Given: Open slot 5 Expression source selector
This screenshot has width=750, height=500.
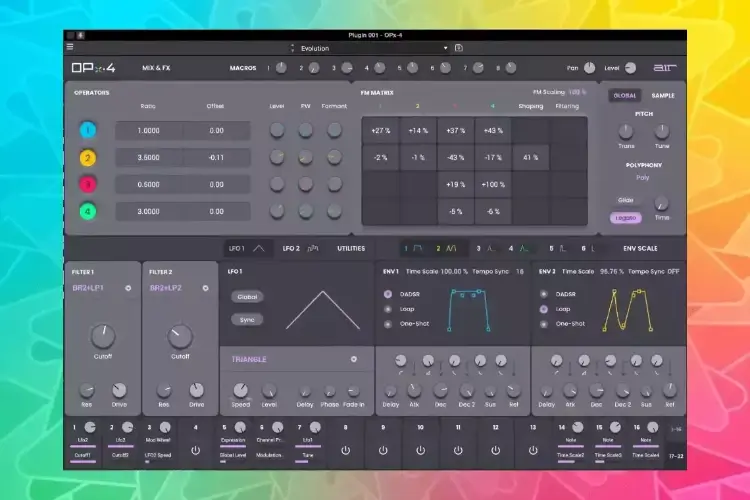Looking at the screenshot, I should [x=233, y=440].
